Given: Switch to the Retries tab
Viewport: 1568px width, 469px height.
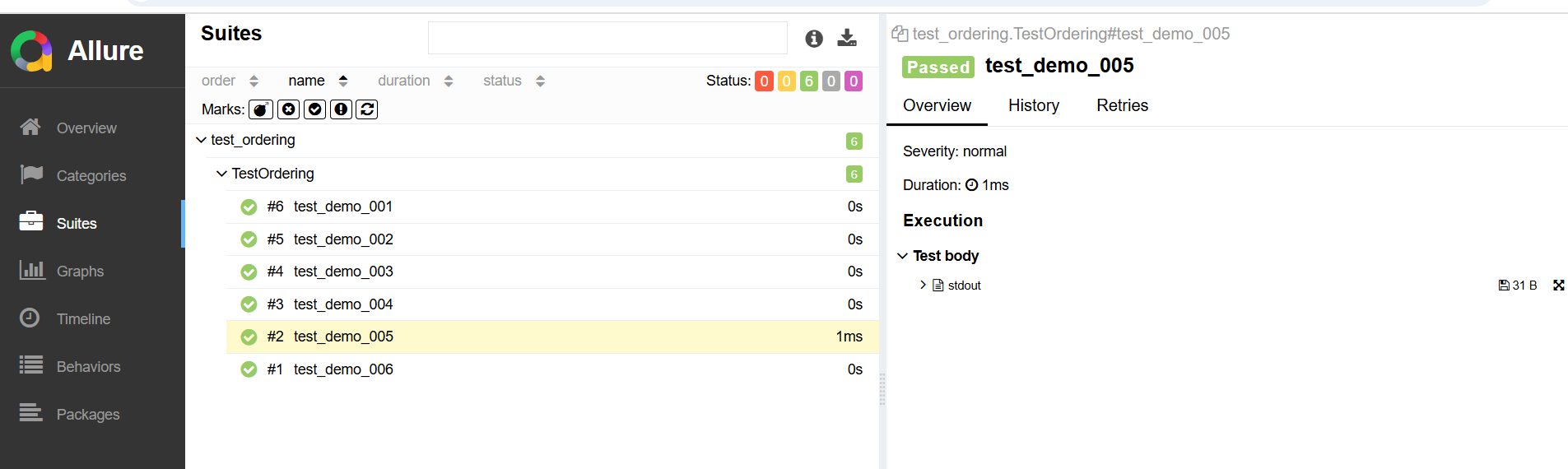Looking at the screenshot, I should tap(1122, 105).
